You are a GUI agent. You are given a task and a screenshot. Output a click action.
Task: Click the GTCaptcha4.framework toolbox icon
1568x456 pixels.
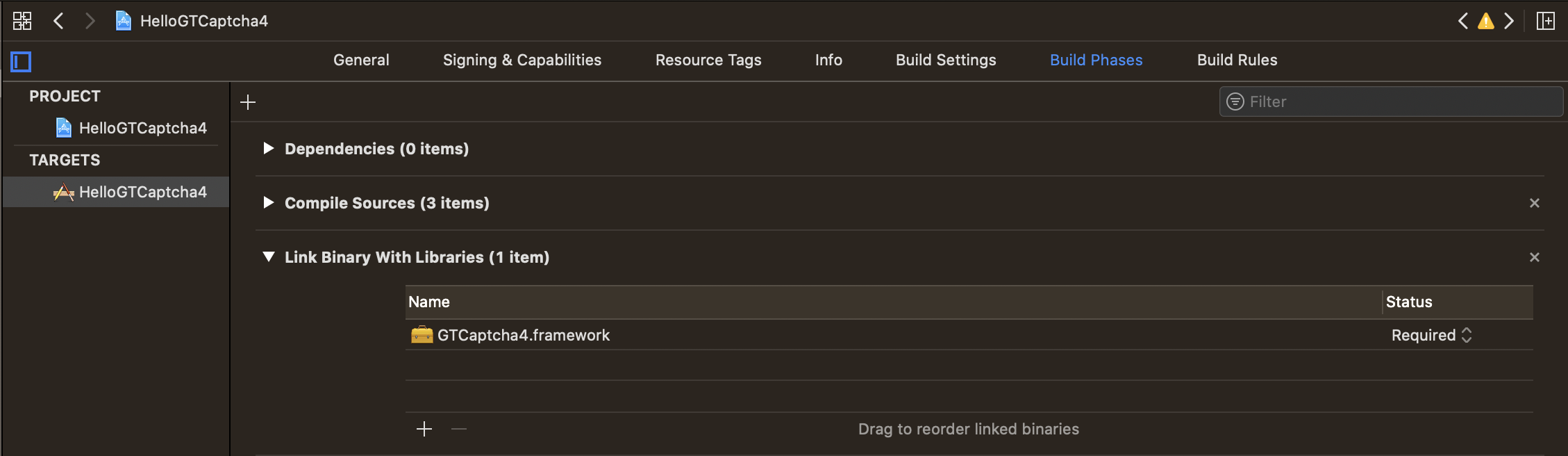pyautogui.click(x=422, y=335)
